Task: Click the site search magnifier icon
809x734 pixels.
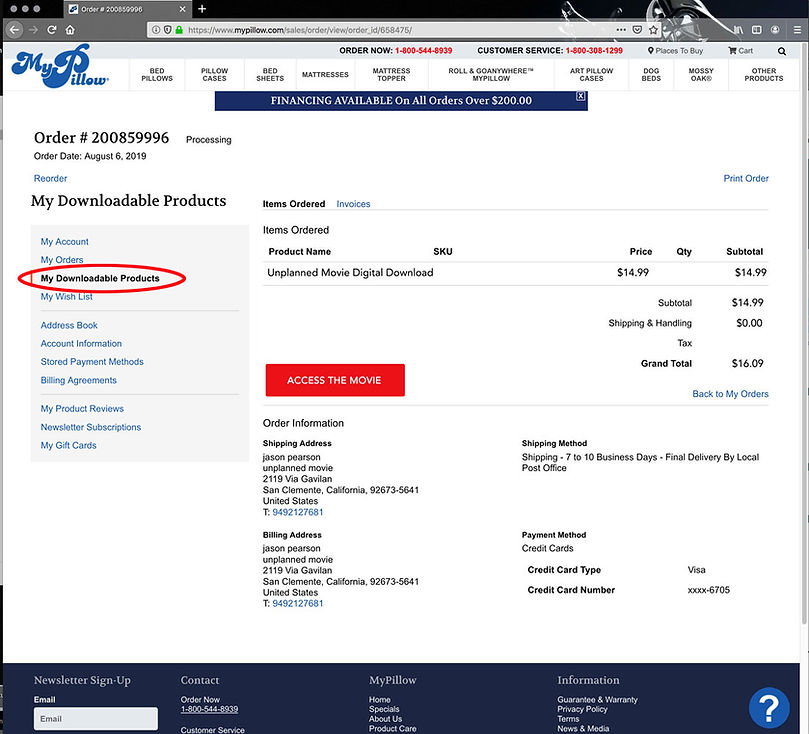Action: (782, 51)
